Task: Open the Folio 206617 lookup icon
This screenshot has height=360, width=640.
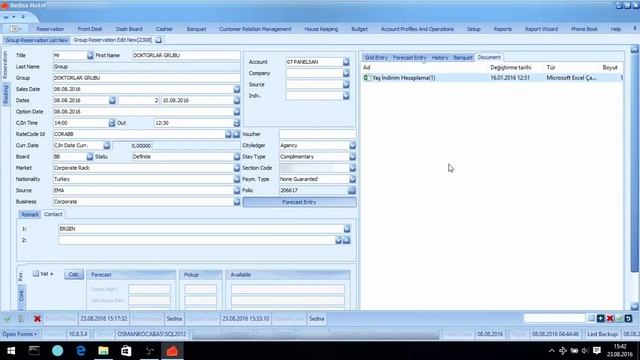Action: coord(351,190)
